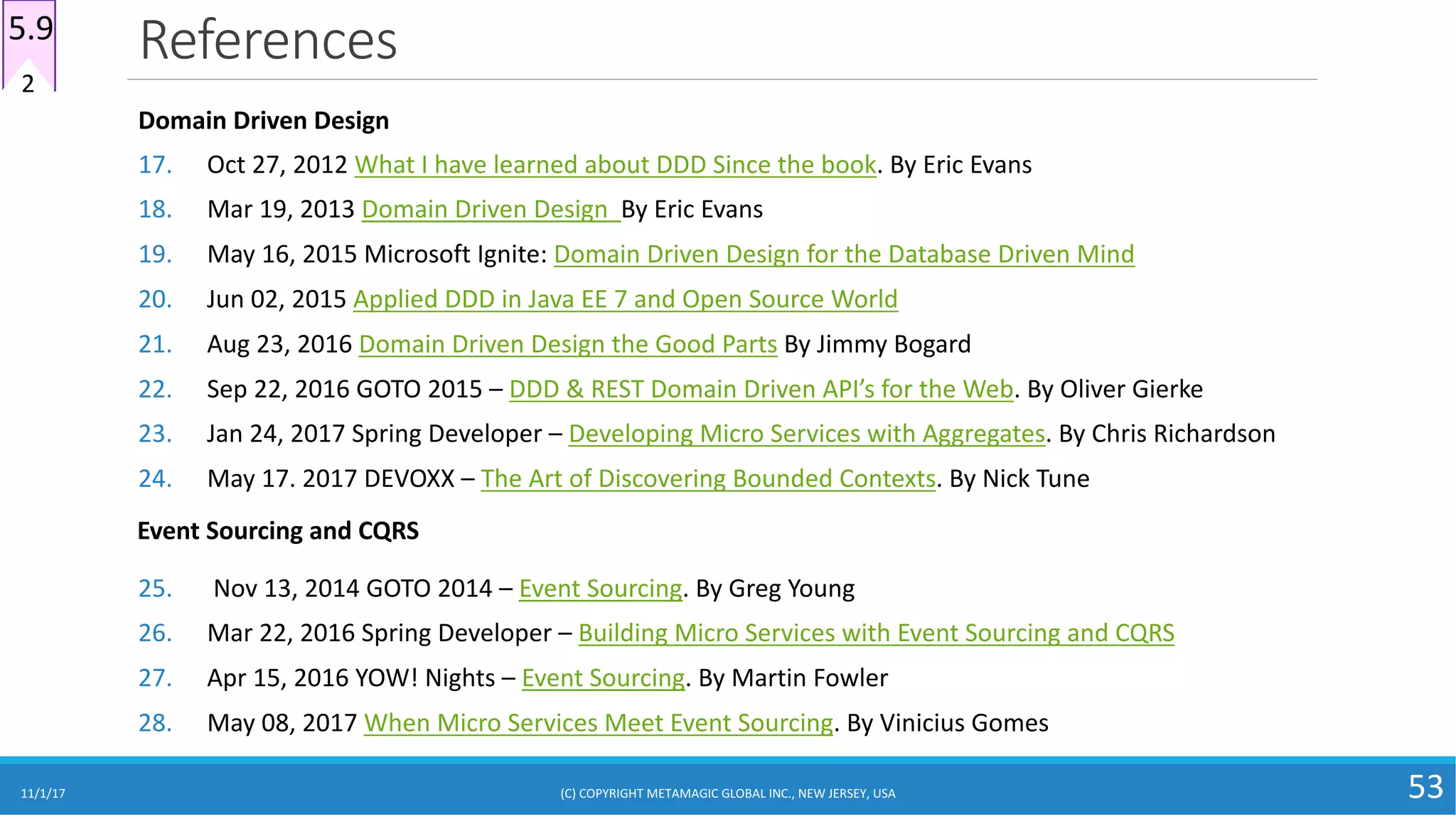Open 'Developing Micro Services with Aggregates' link
1456x819 pixels.
807,434
